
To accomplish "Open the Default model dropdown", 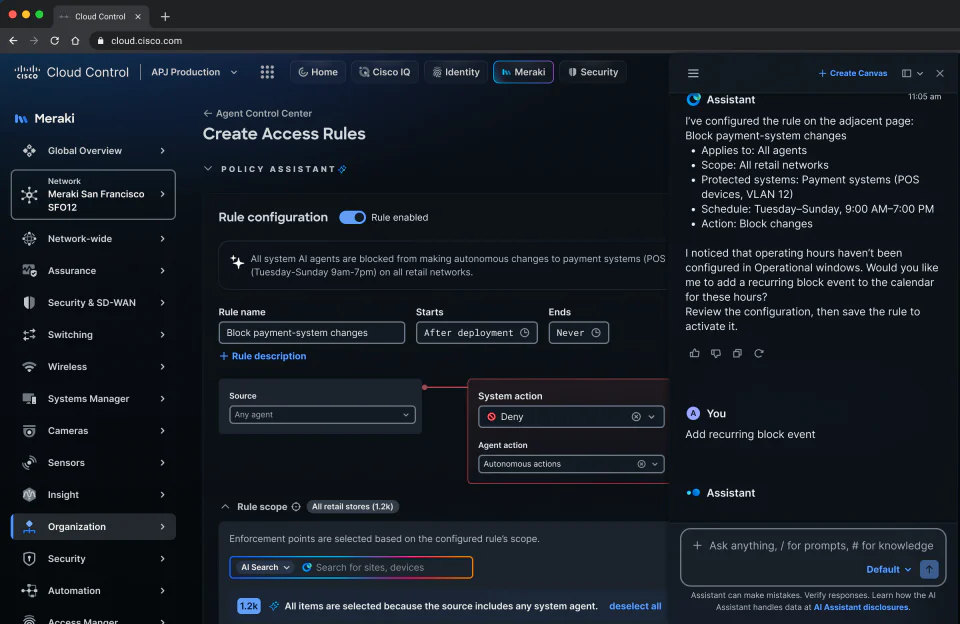I will point(888,569).
